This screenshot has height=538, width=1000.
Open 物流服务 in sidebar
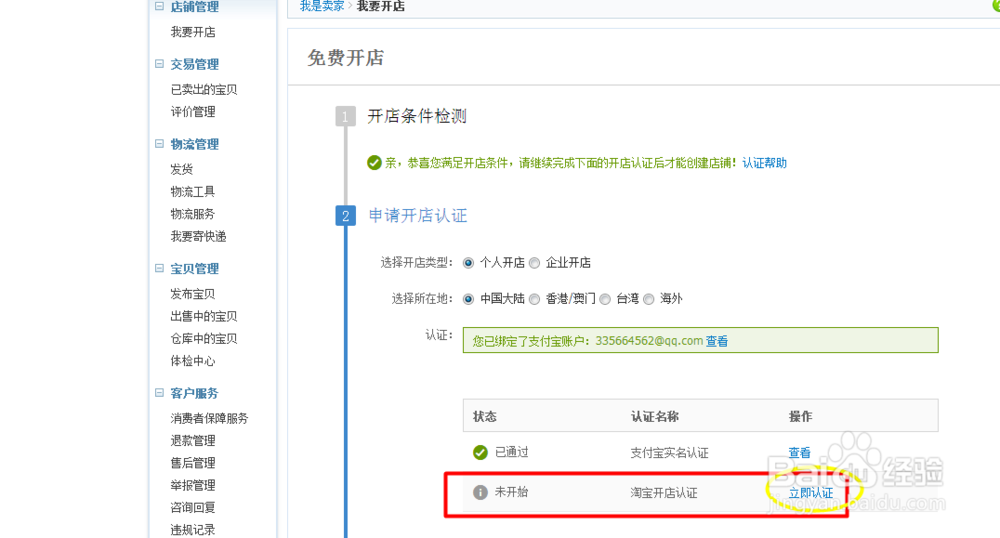point(193,214)
